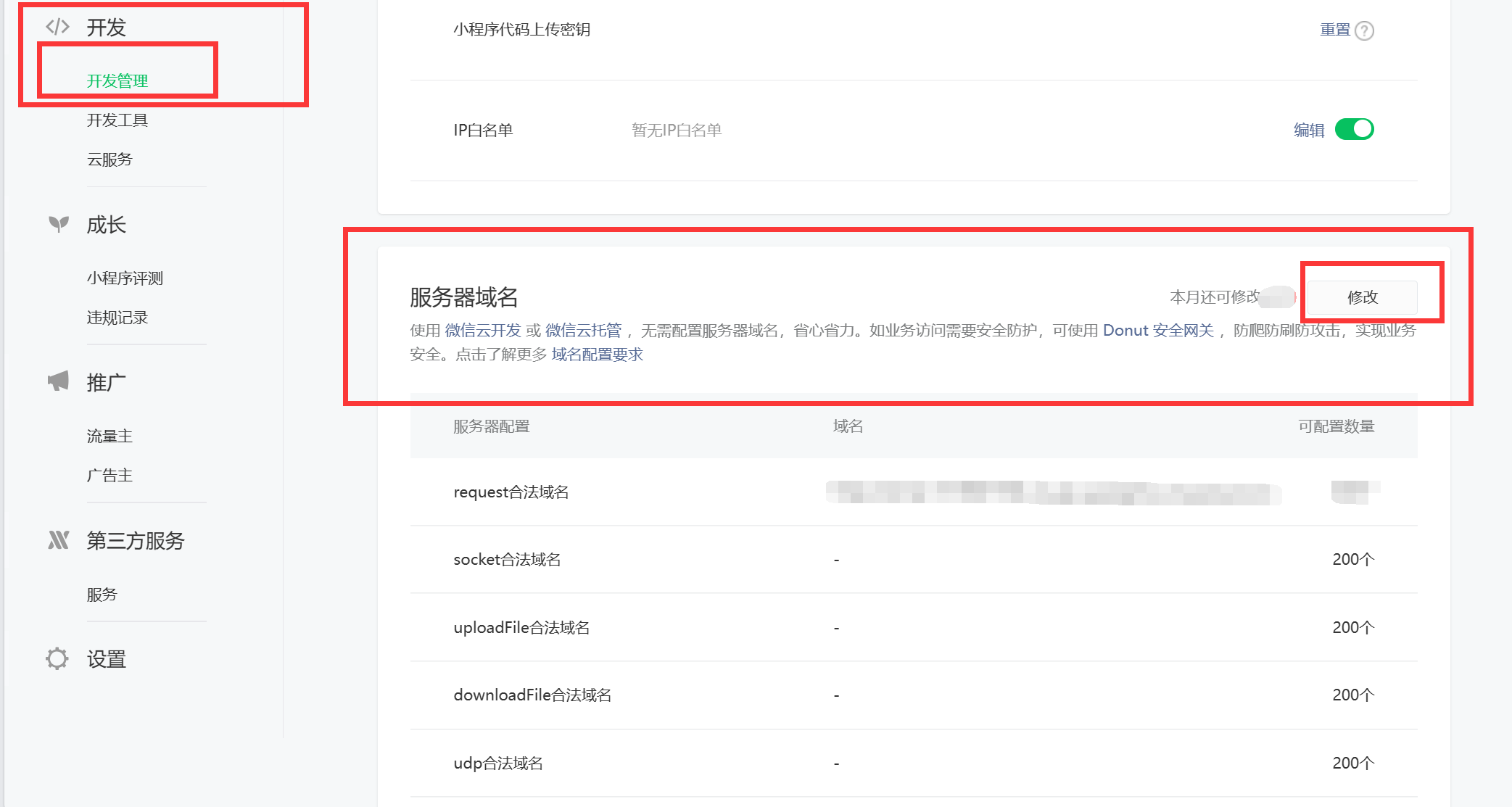Image resolution: width=1512 pixels, height=807 pixels.
Task: Open the 微信云开发 link
Action: [483, 331]
